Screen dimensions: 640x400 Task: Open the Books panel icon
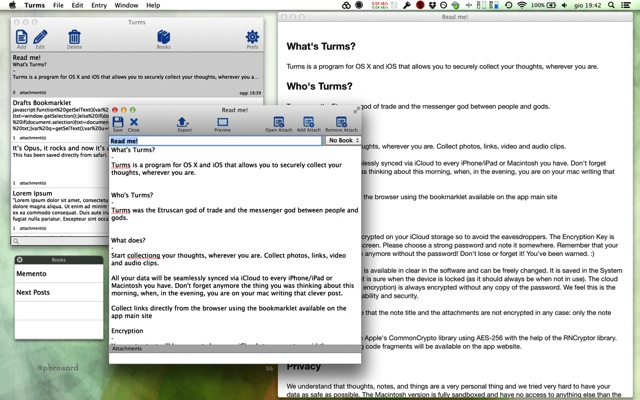[x=163, y=37]
